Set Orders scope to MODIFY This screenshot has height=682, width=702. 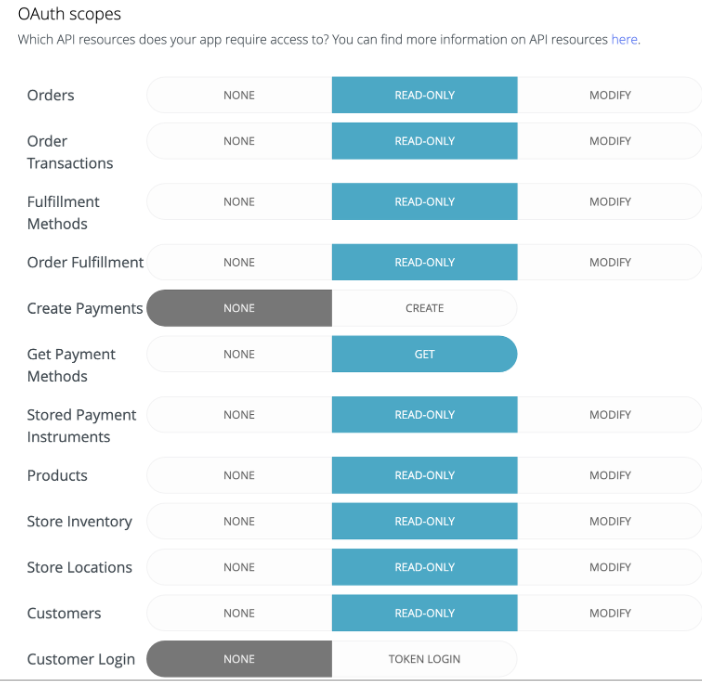(x=610, y=95)
